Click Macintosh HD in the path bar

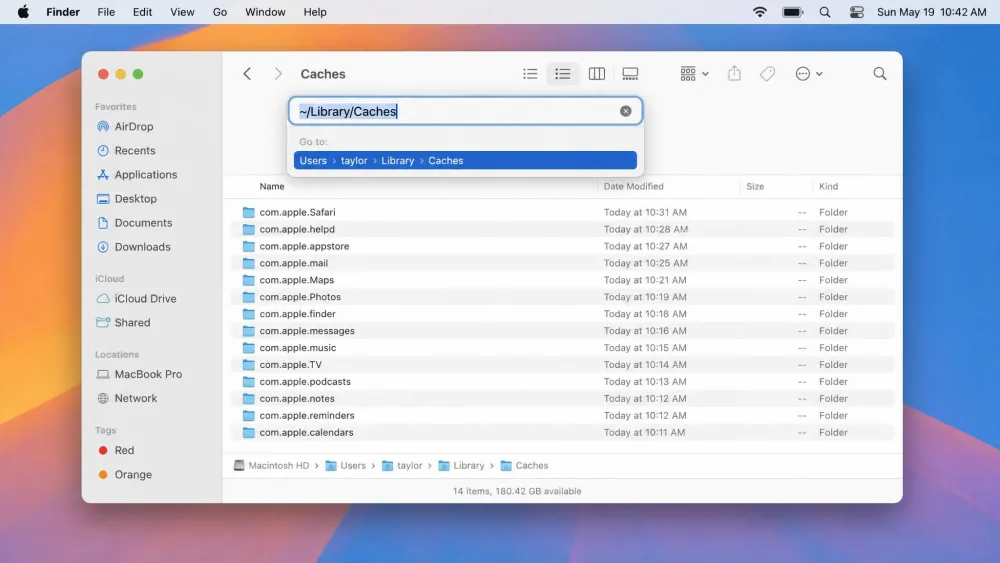tap(272, 465)
